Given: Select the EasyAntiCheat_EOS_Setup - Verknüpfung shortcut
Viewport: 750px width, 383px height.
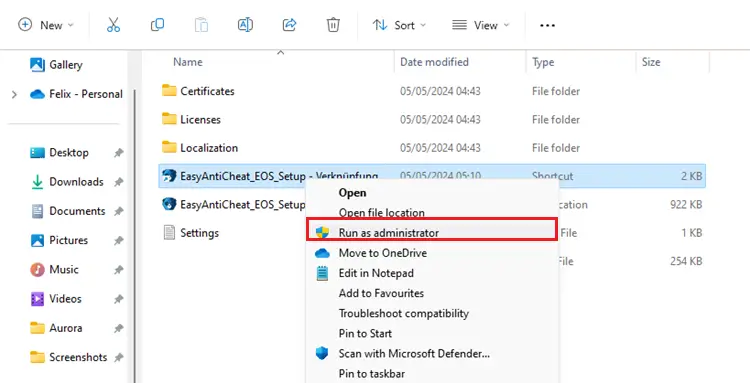Looking at the screenshot, I should point(432,176).
